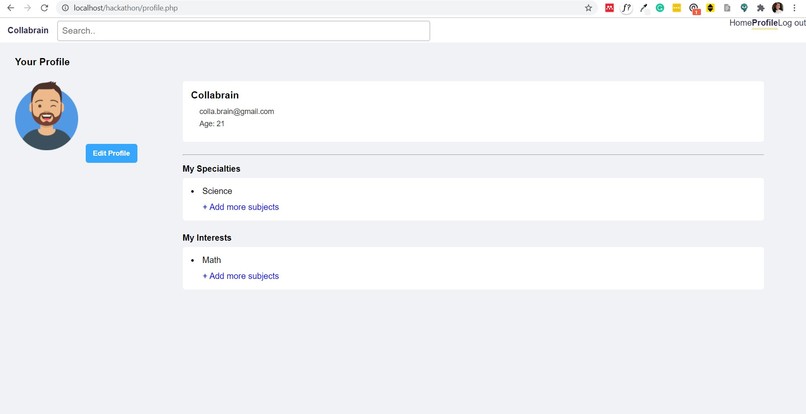806x414 pixels.
Task: Open the Extensions puzzle piece menu
Action: [x=761, y=8]
